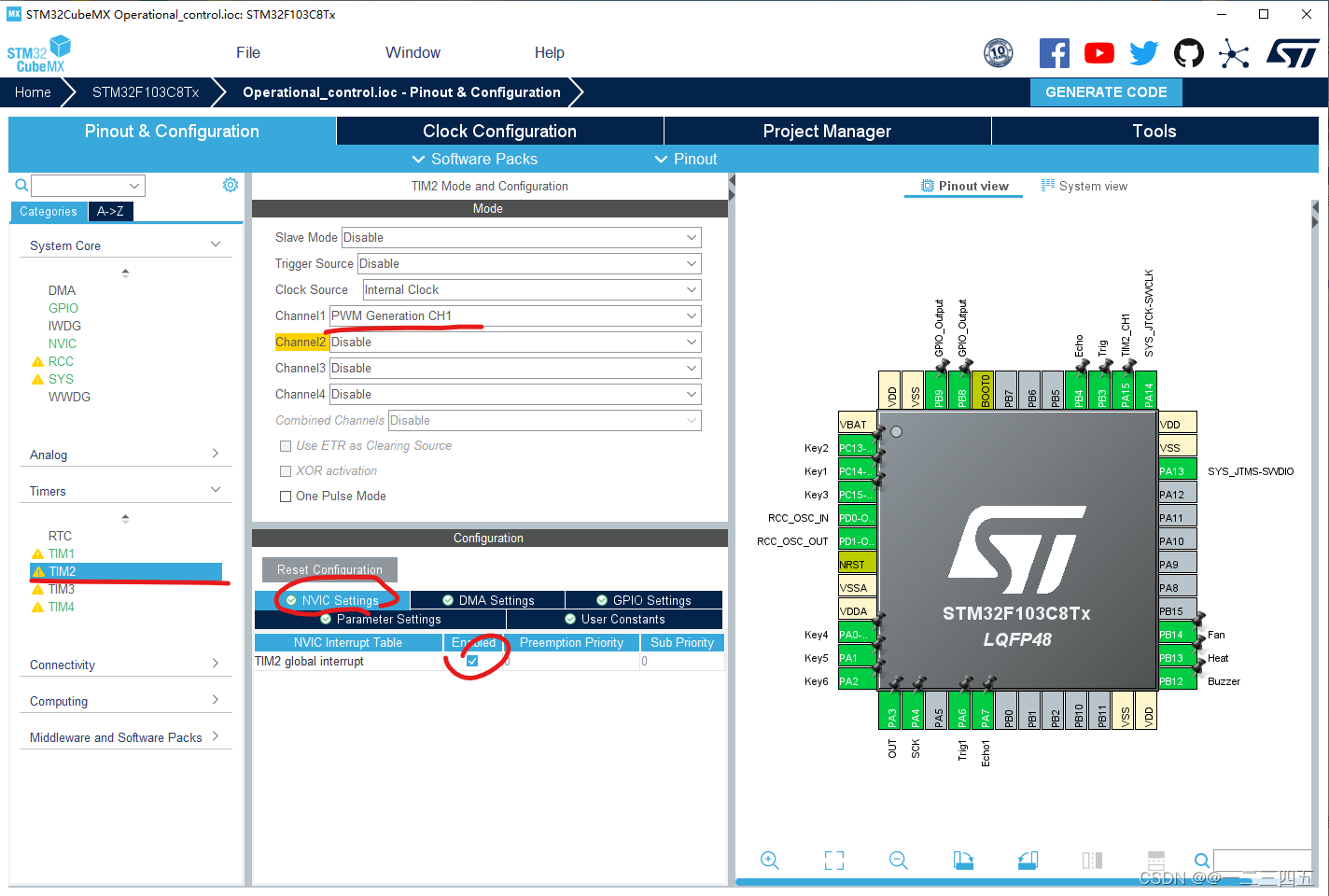Toggle TIM2 global interrupt Enabled checkbox
The image size is (1329, 896).
(x=472, y=661)
